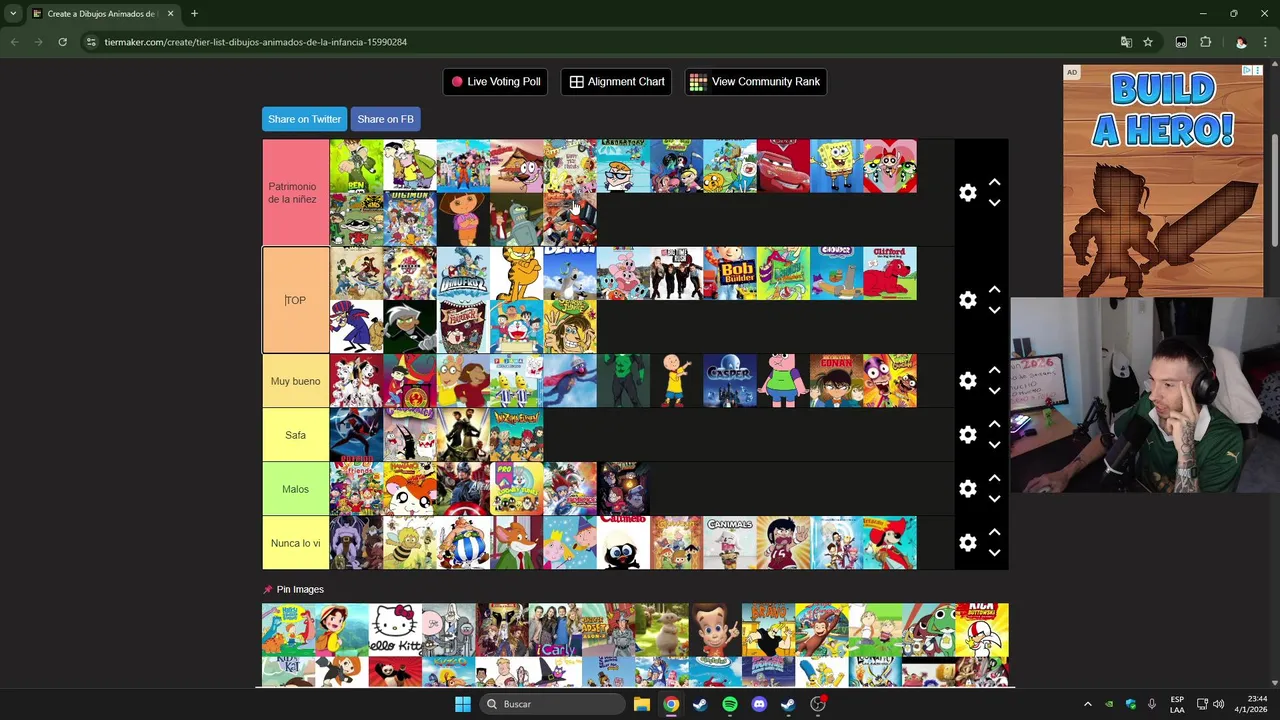Move the Malos row down
The height and width of the screenshot is (720, 1280).
994,499
